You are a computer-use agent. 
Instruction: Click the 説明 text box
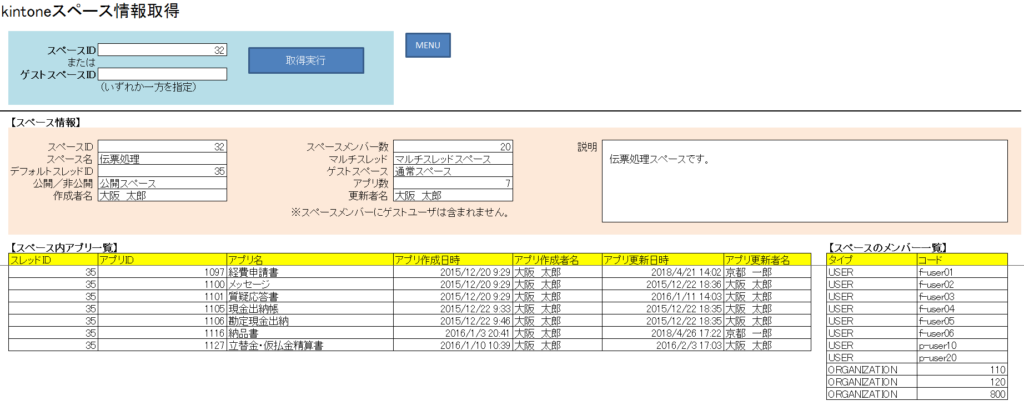(804, 181)
